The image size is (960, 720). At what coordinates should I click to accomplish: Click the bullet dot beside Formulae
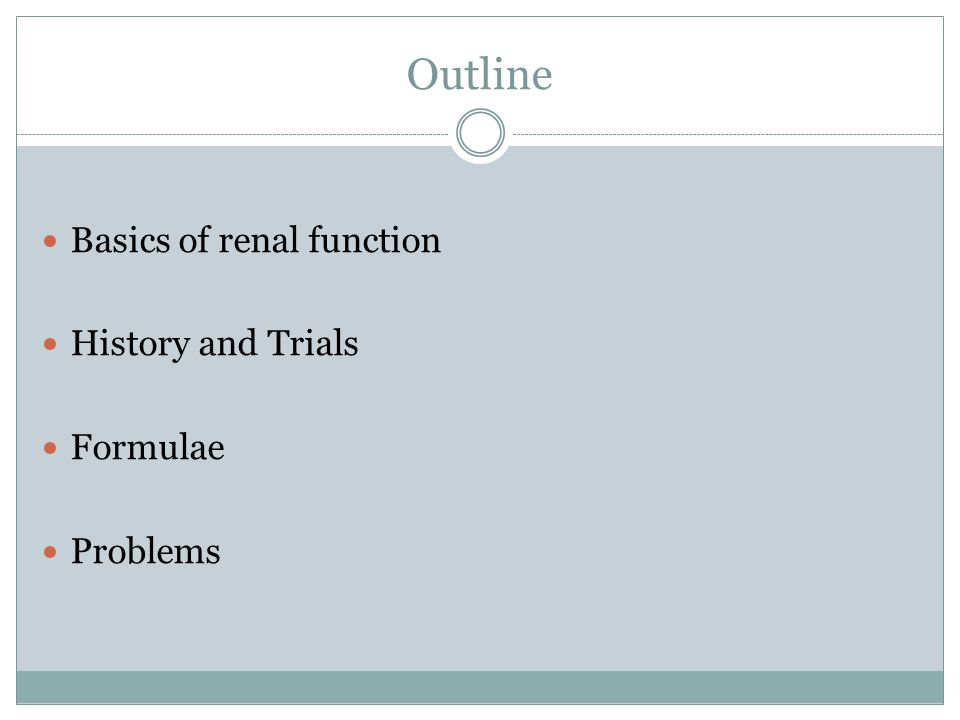50,449
